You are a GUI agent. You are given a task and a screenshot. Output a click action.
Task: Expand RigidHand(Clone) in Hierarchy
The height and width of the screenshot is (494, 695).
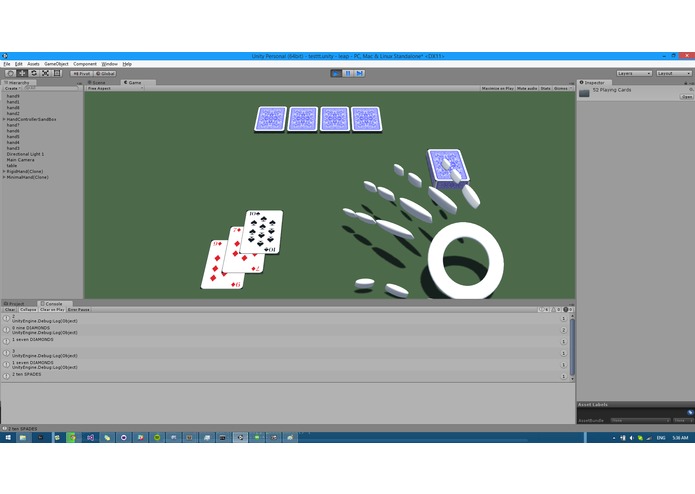[x=4, y=171]
